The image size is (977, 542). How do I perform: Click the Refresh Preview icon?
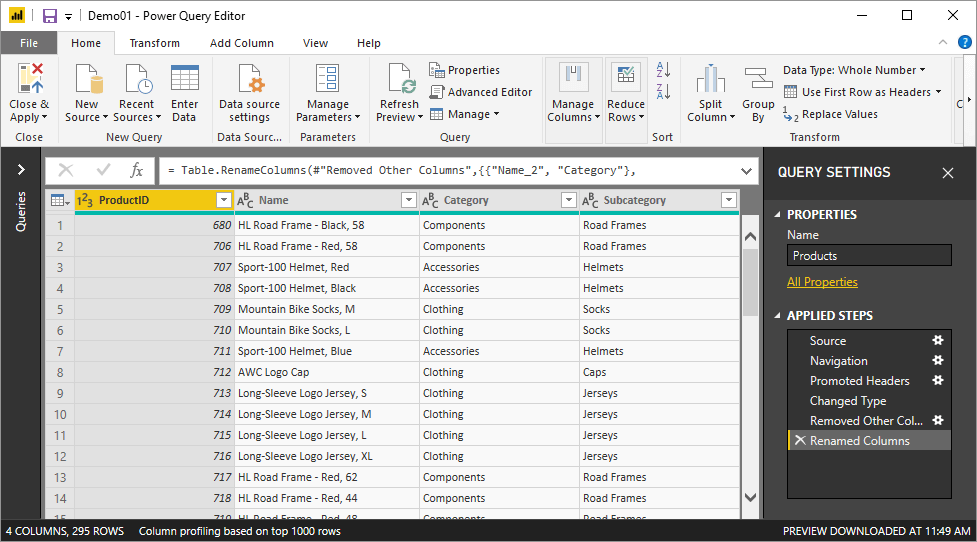click(401, 78)
